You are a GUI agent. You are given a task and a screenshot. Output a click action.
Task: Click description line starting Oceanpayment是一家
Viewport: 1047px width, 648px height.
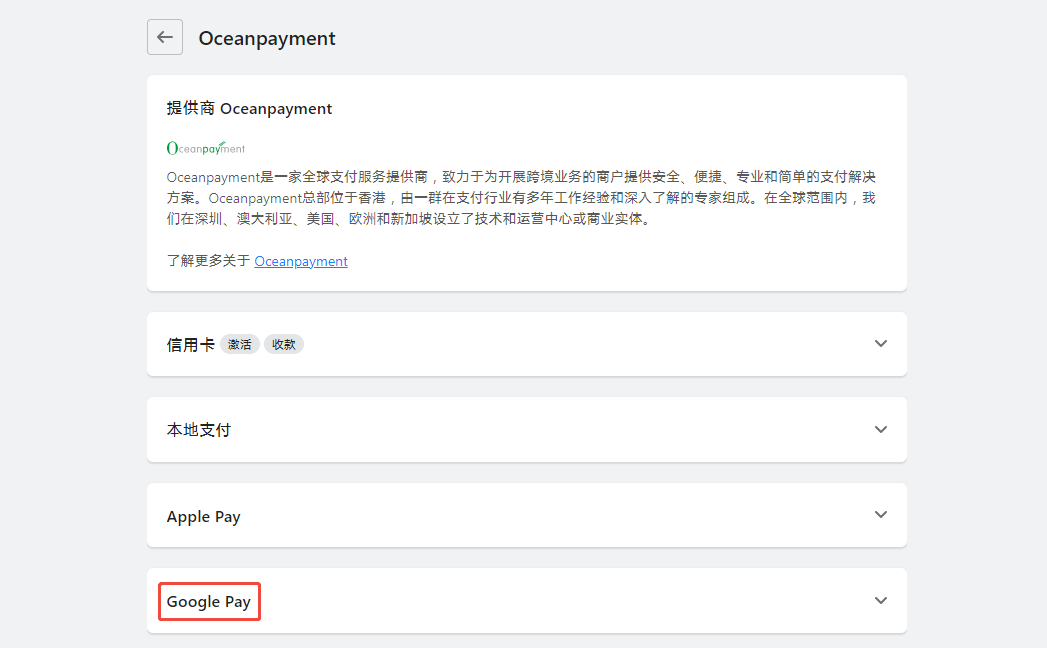click(520, 177)
